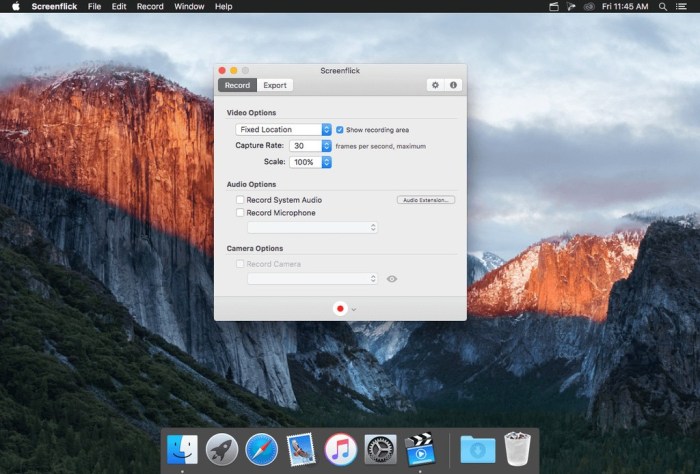Open System Preferences from the Dock

pyautogui.click(x=380, y=449)
